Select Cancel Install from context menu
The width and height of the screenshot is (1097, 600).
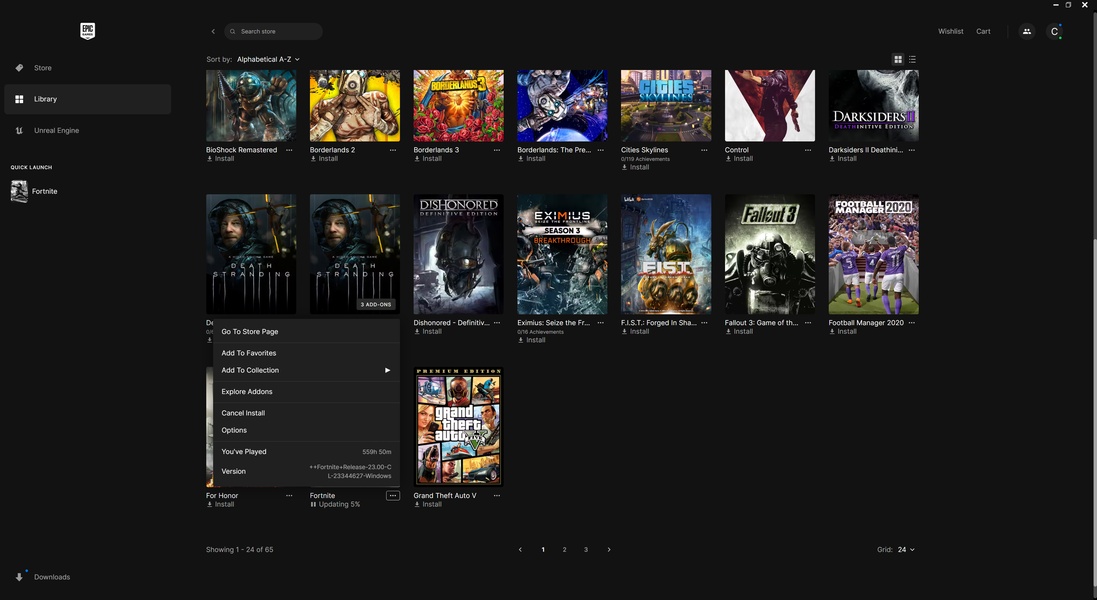(243, 413)
